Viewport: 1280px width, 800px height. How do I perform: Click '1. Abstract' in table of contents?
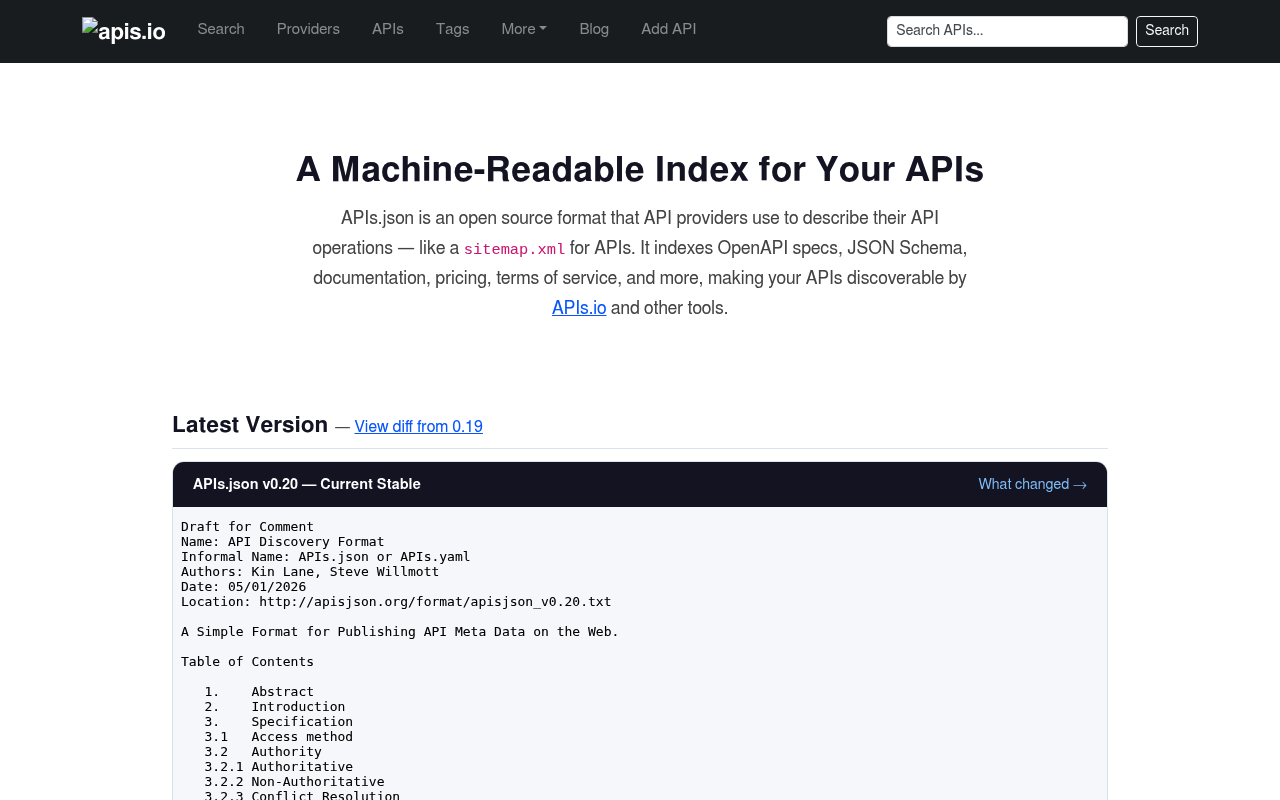(259, 692)
